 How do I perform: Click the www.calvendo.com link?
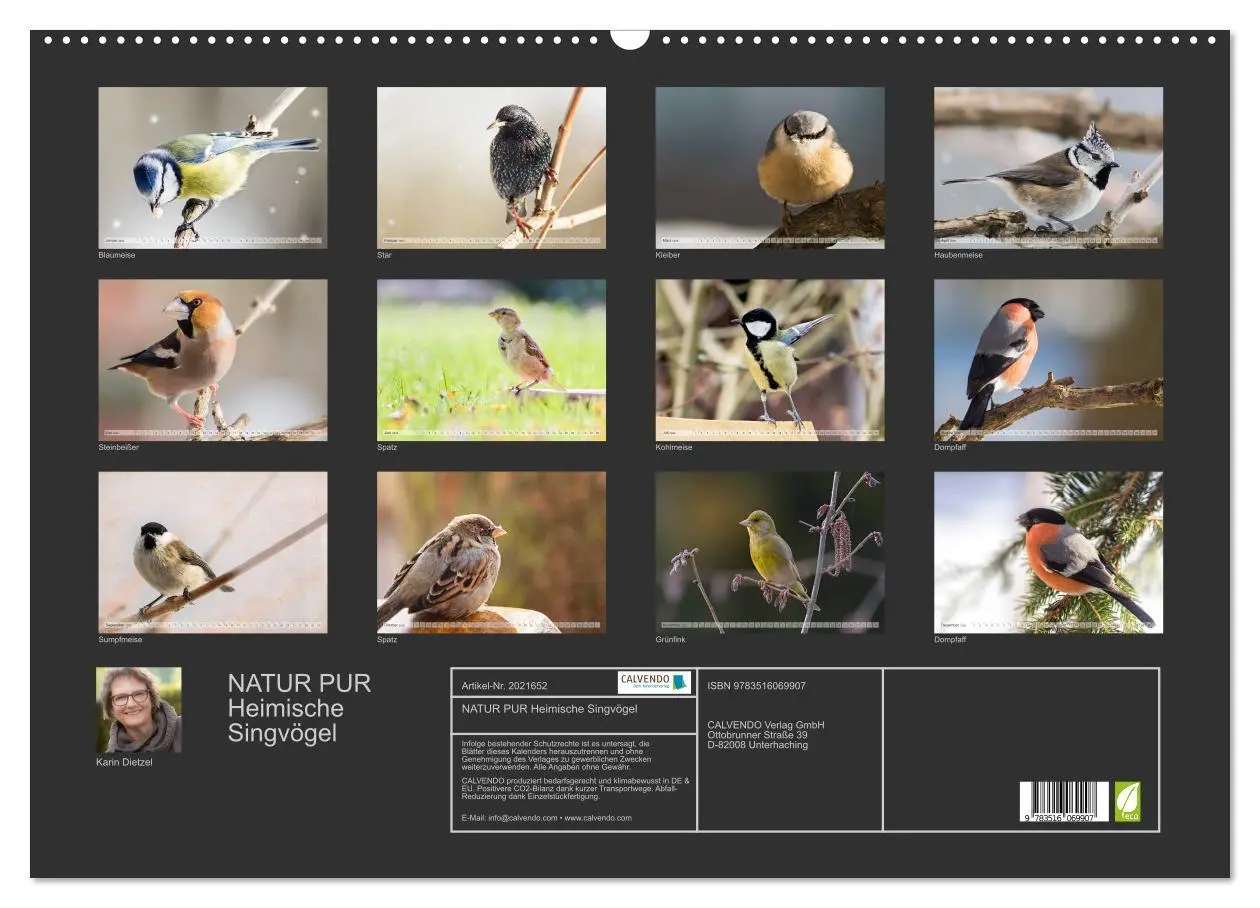pos(597,819)
